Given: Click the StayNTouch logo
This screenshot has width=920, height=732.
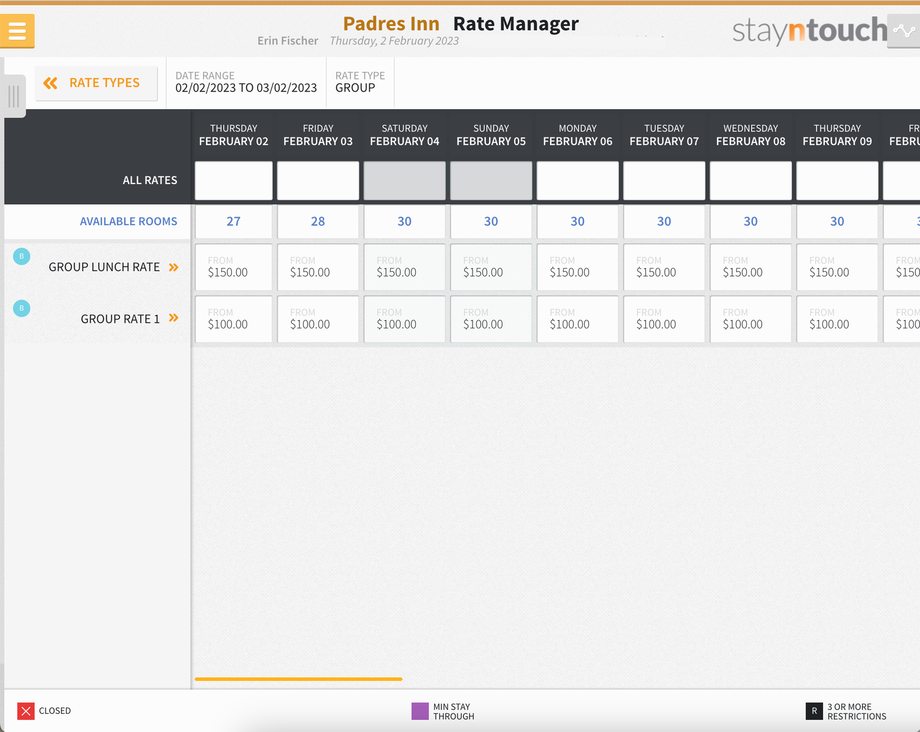Looking at the screenshot, I should click(810, 30).
